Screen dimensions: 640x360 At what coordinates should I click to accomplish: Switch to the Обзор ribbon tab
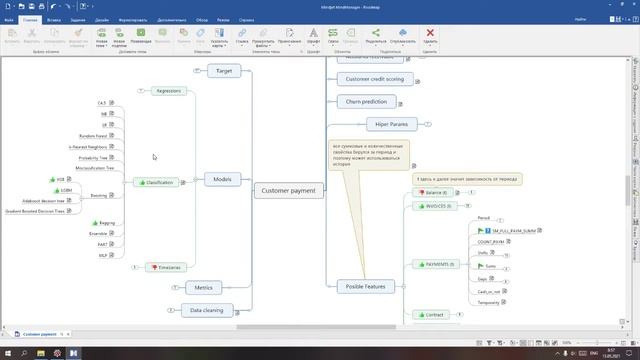pos(202,20)
